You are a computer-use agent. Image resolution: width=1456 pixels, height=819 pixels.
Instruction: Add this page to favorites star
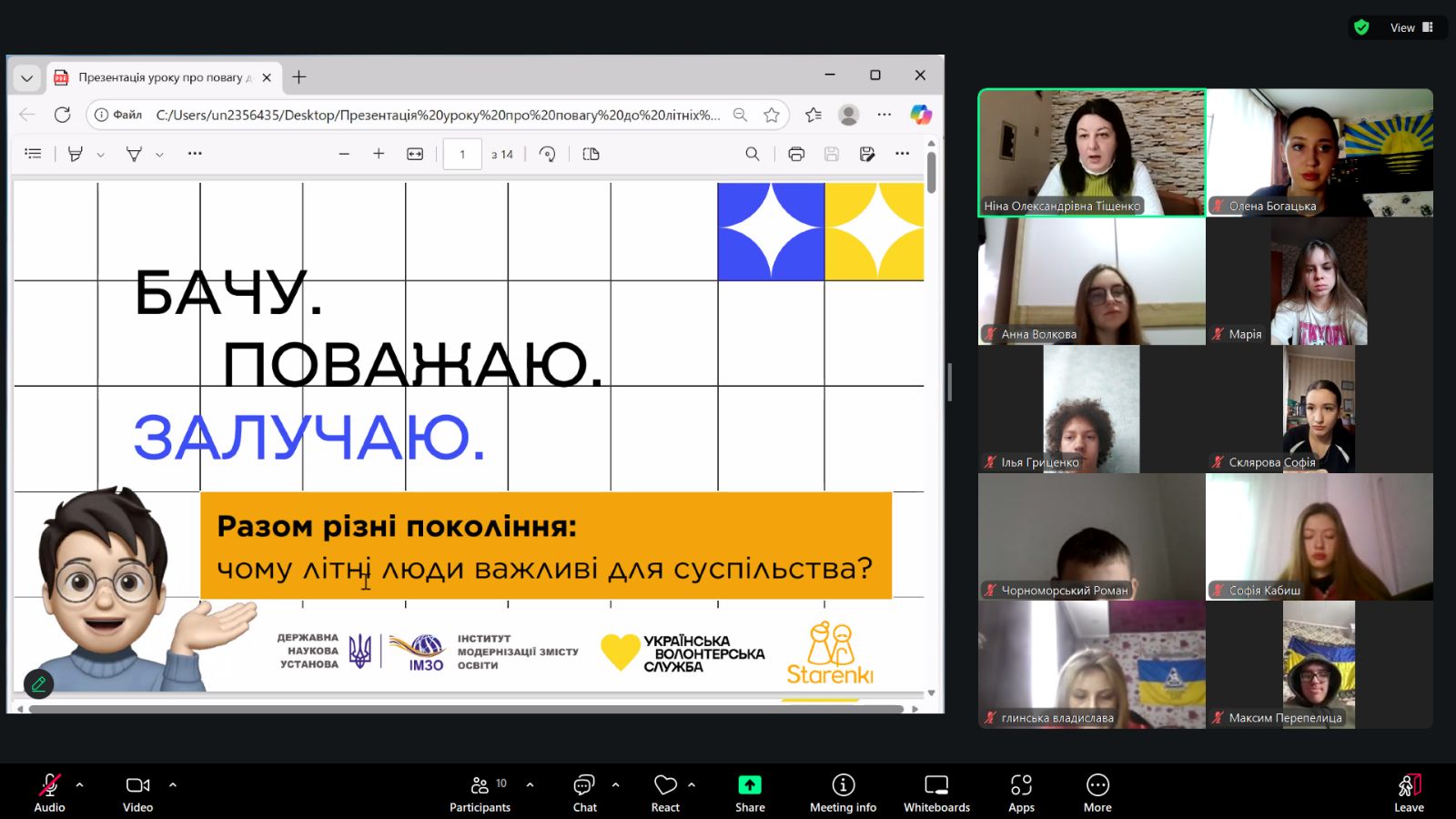click(x=772, y=115)
